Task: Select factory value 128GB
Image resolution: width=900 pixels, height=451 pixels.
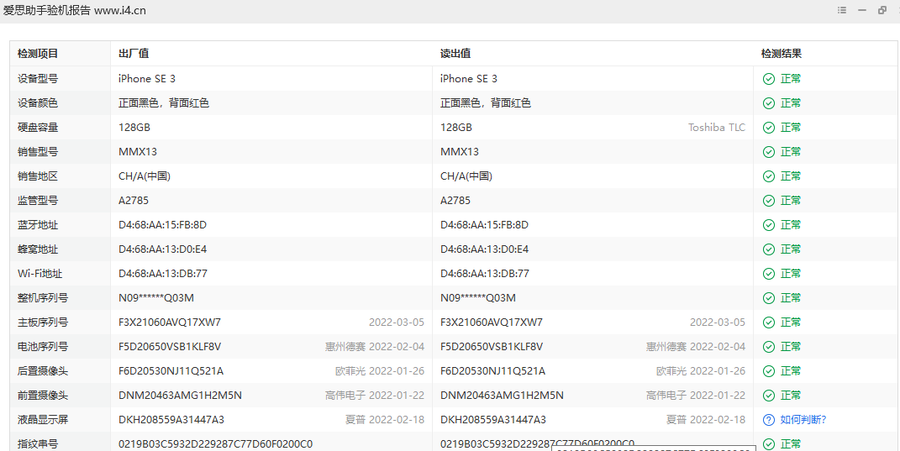Action: click(x=134, y=127)
